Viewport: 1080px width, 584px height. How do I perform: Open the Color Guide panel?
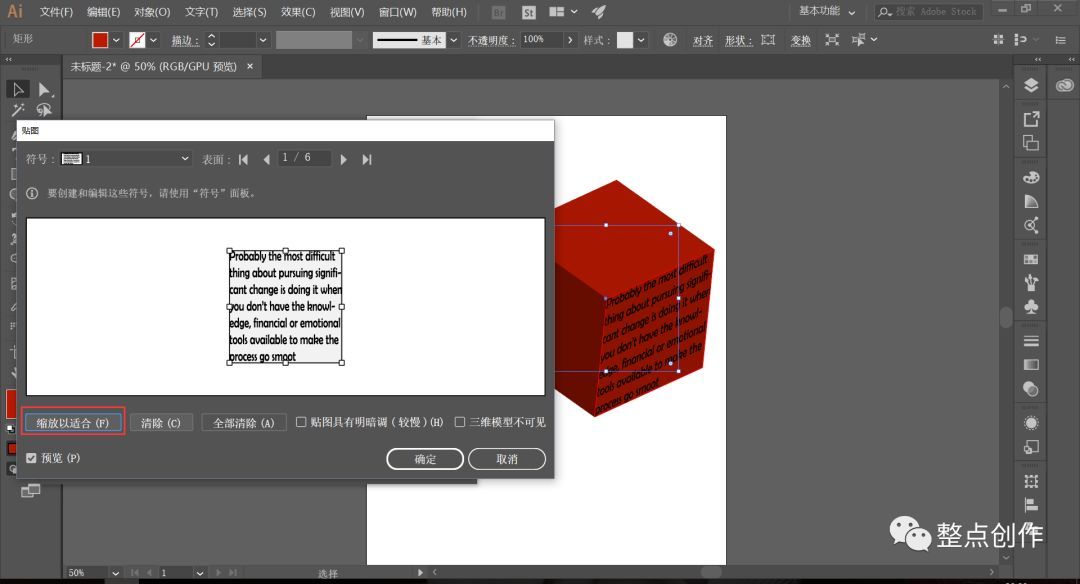pyautogui.click(x=1030, y=201)
